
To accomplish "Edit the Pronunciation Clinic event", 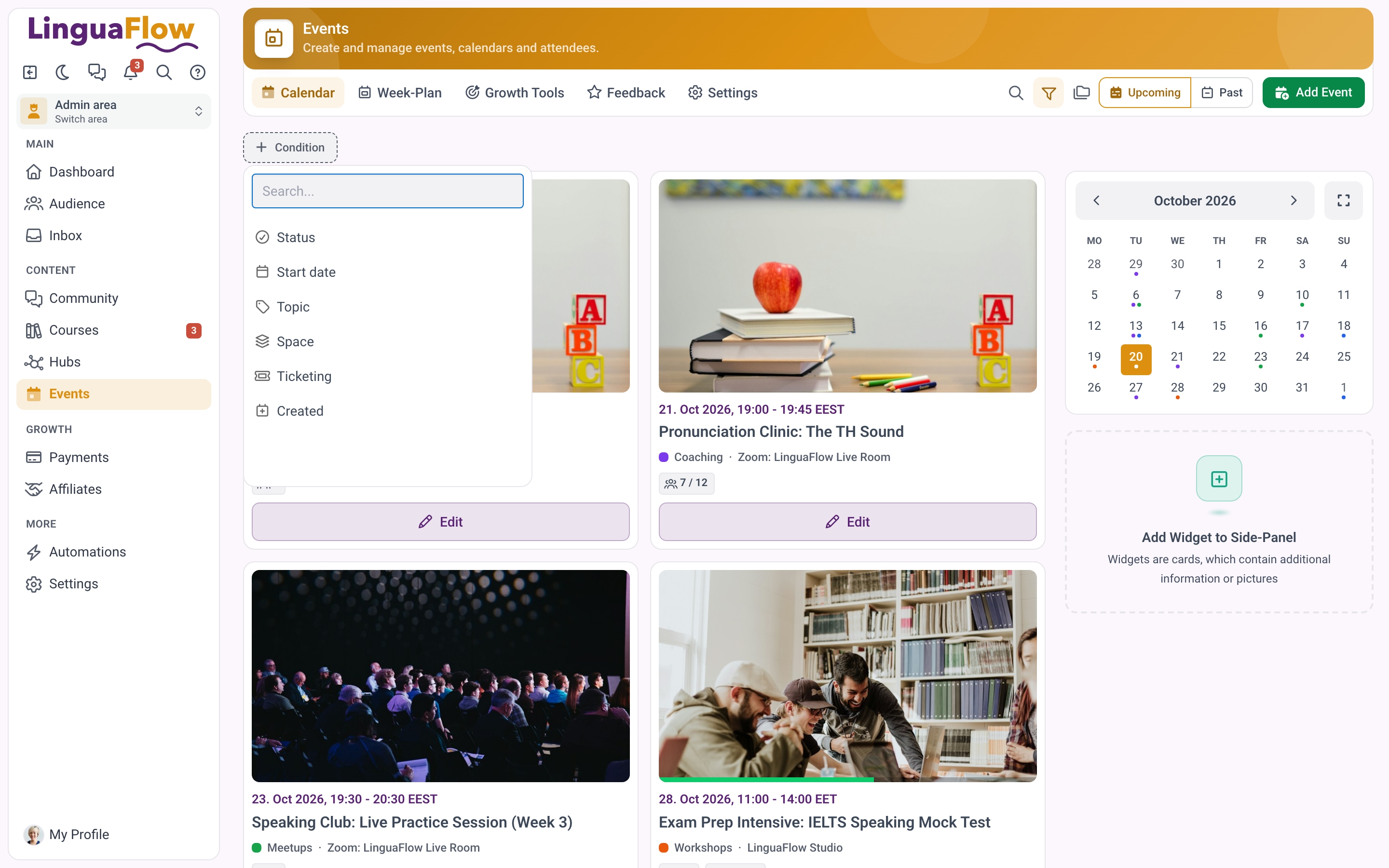I will click(847, 522).
